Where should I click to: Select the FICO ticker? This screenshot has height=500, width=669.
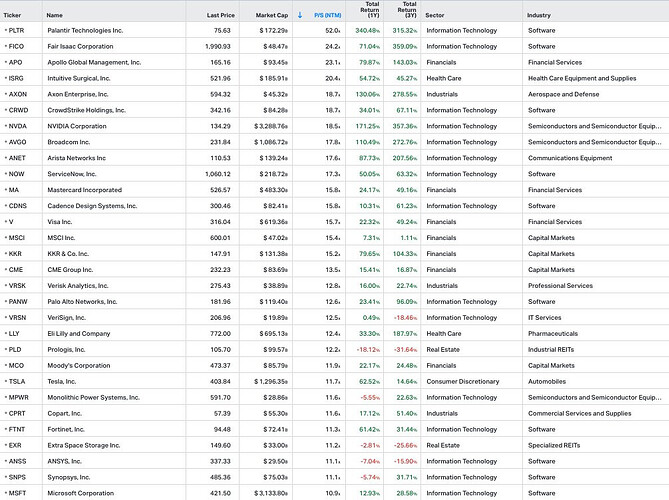click(x=16, y=47)
